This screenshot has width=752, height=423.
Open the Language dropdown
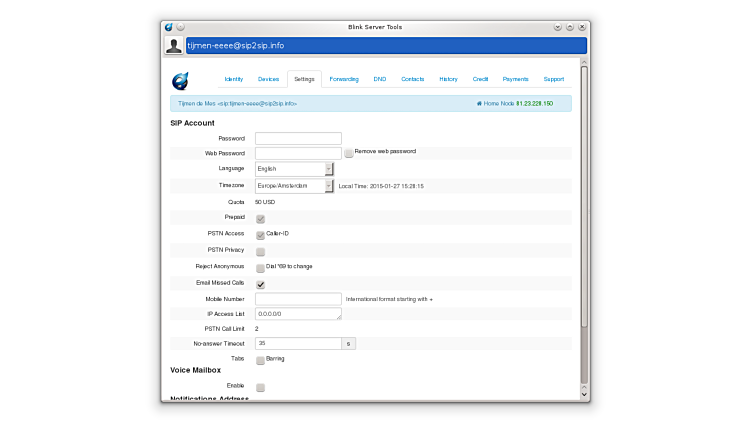tap(294, 169)
